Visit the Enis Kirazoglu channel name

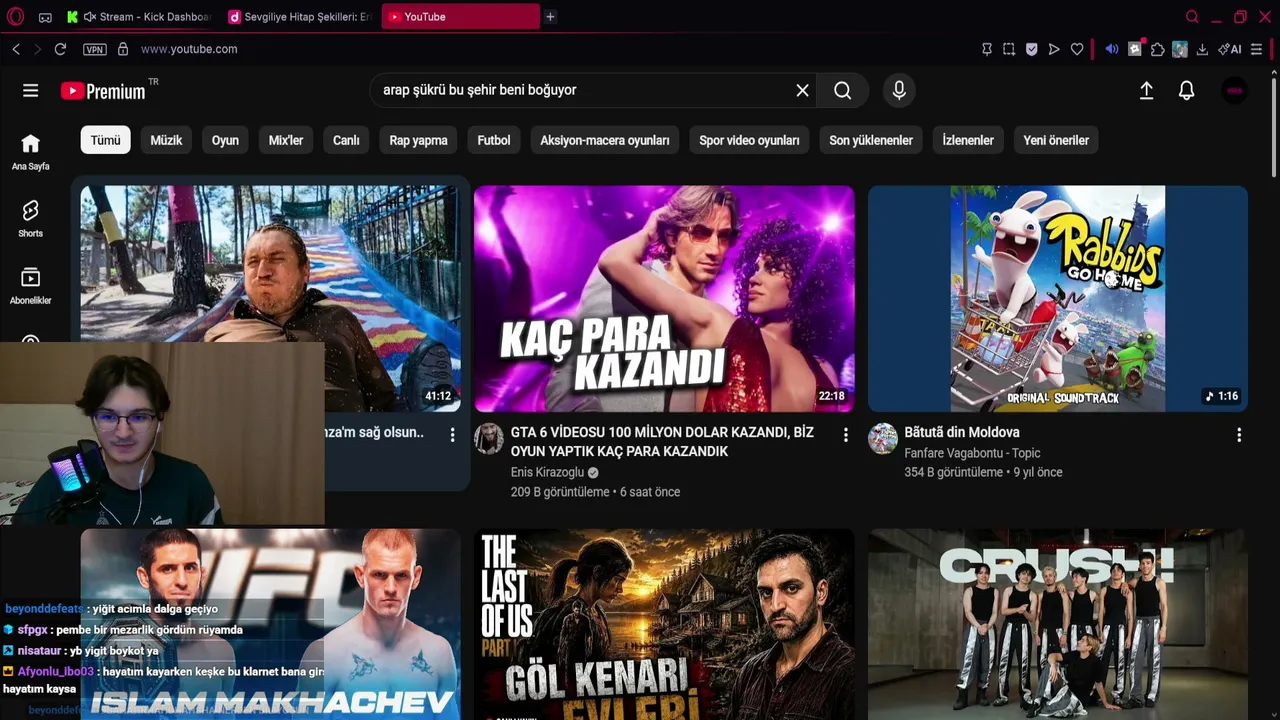pyautogui.click(x=547, y=472)
